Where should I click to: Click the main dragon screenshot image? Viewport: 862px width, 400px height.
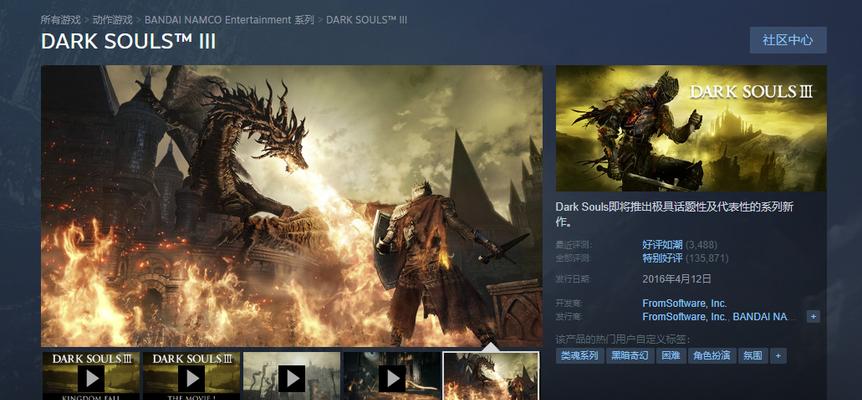(291, 206)
